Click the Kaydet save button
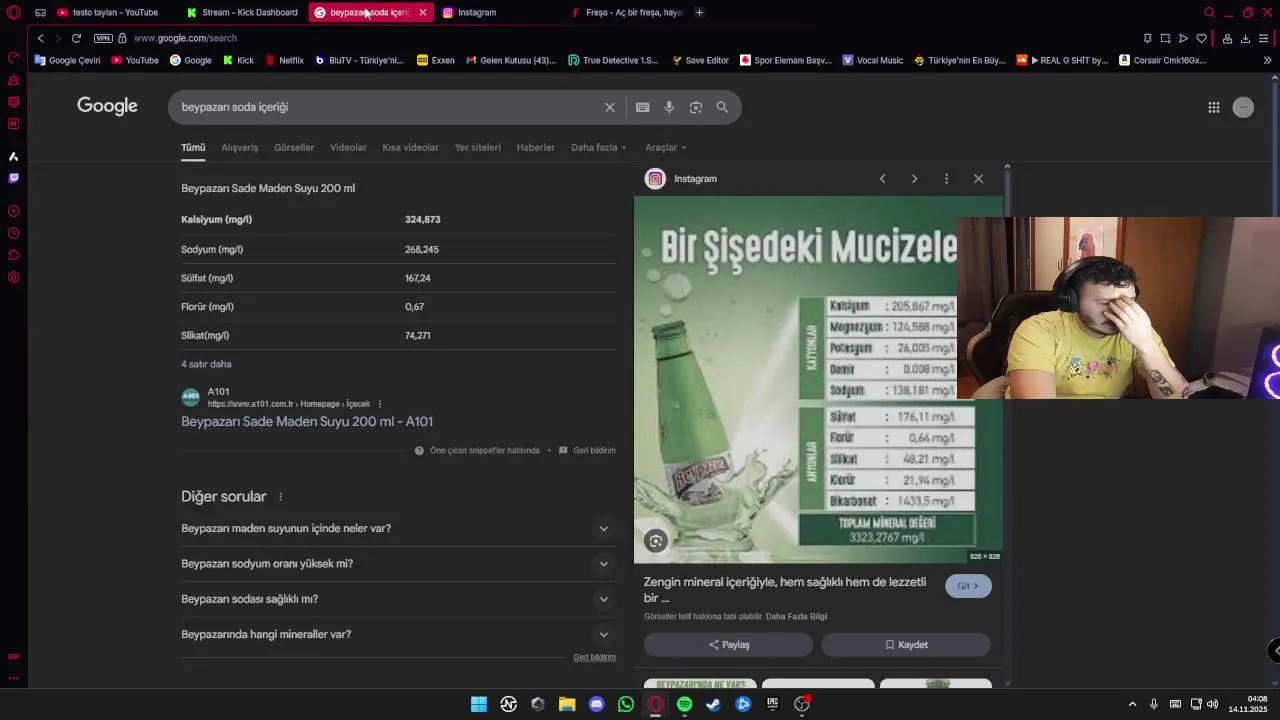Image resolution: width=1280 pixels, height=720 pixels. point(906,645)
